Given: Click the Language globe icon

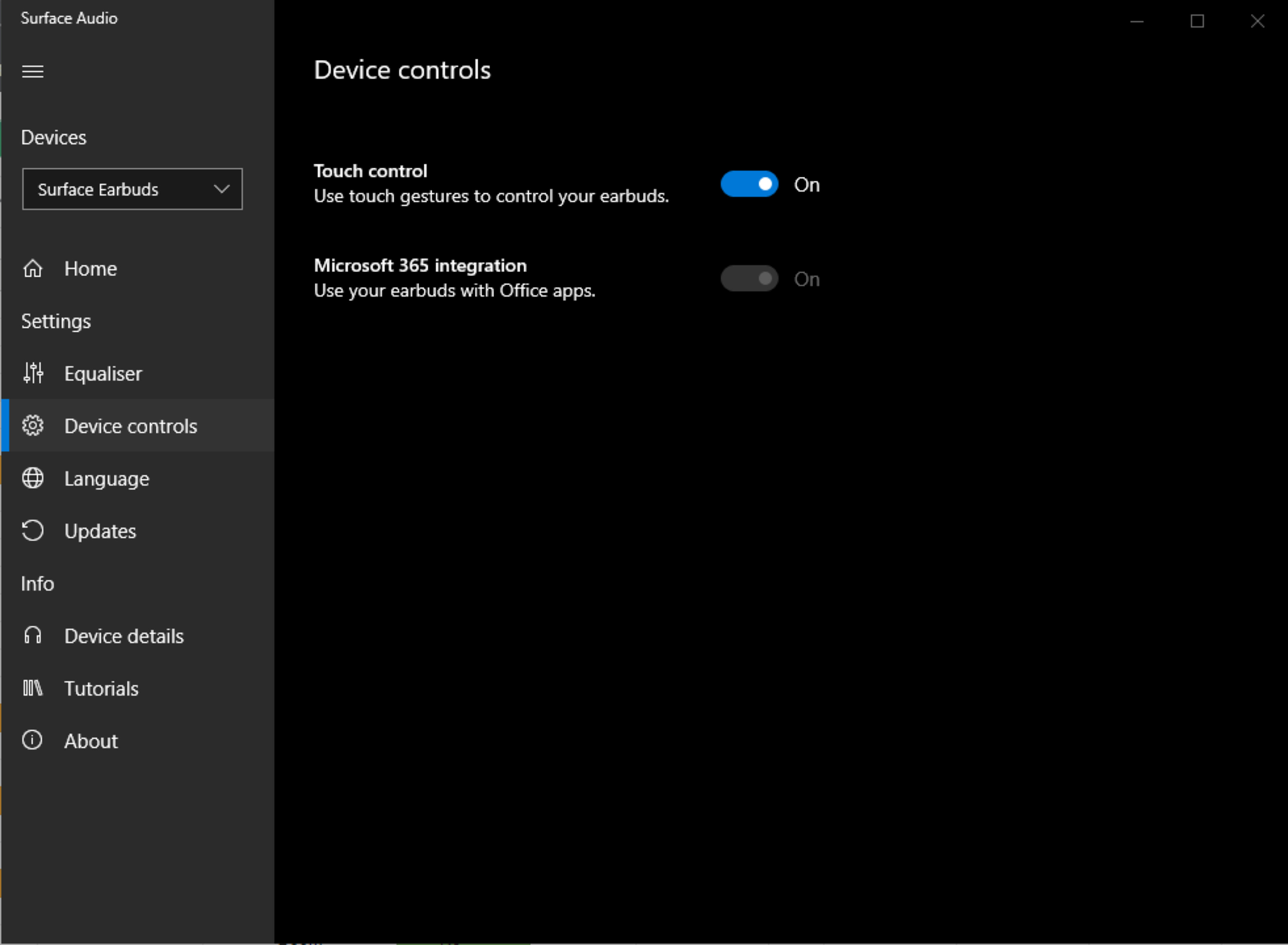Looking at the screenshot, I should click(x=33, y=478).
